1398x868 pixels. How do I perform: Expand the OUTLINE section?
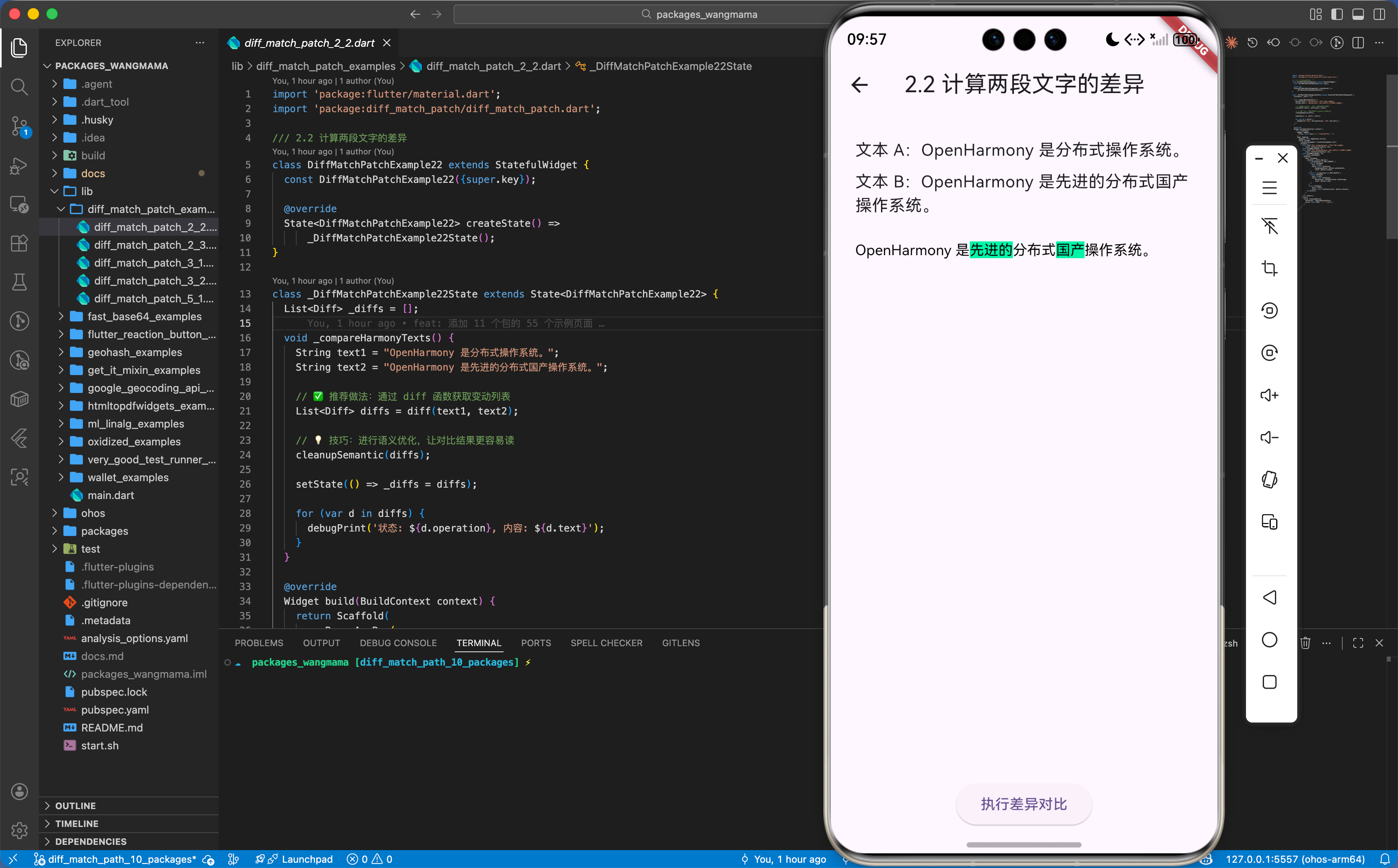click(x=75, y=805)
